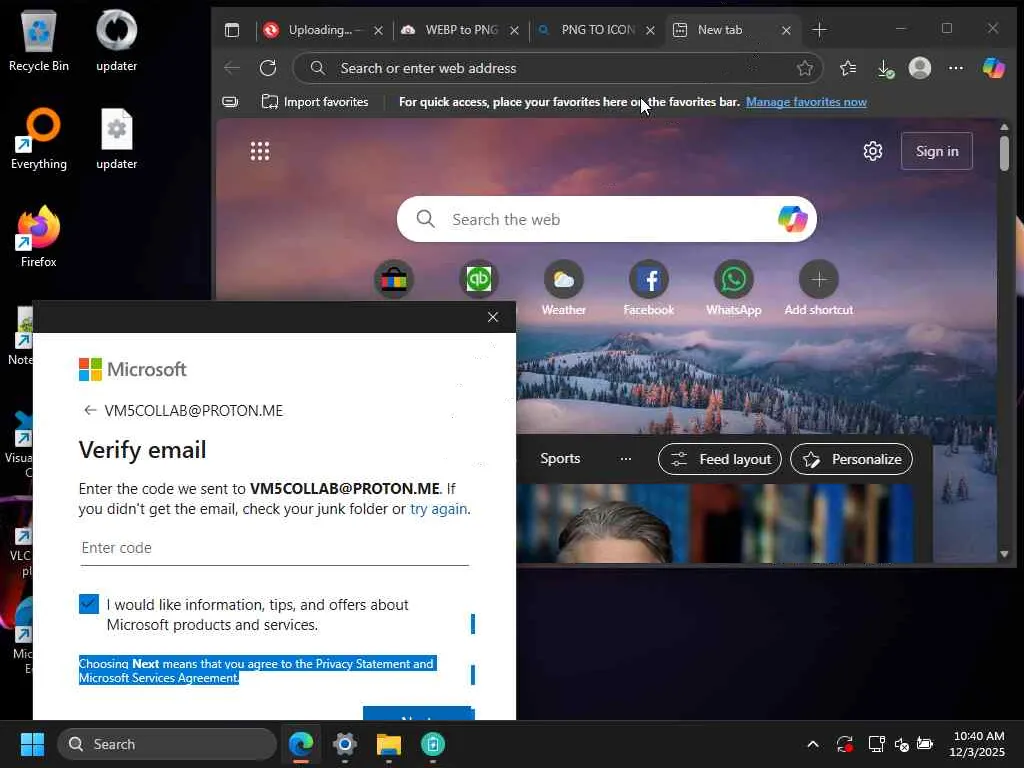Open Microsoft Edge from the taskbar

(x=301, y=744)
